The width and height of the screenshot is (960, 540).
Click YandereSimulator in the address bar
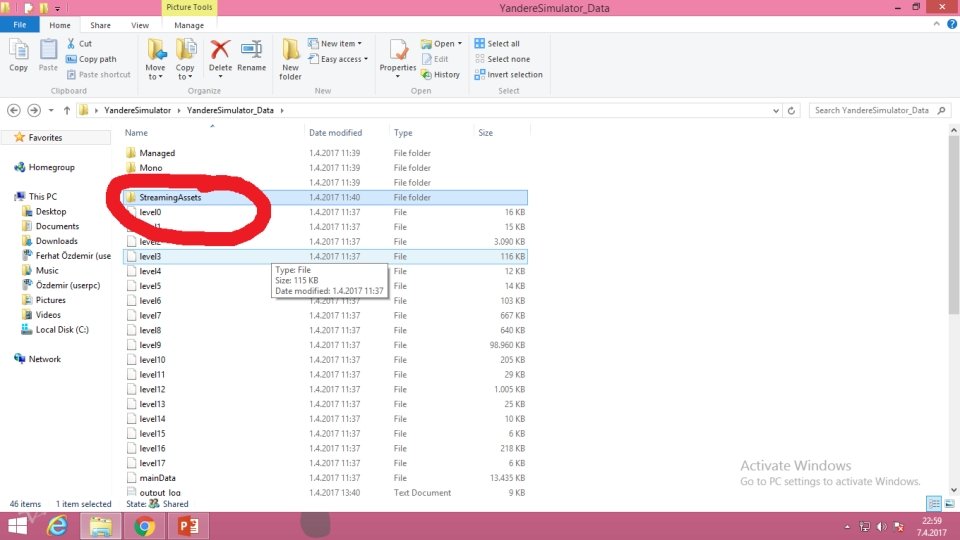coord(137,110)
